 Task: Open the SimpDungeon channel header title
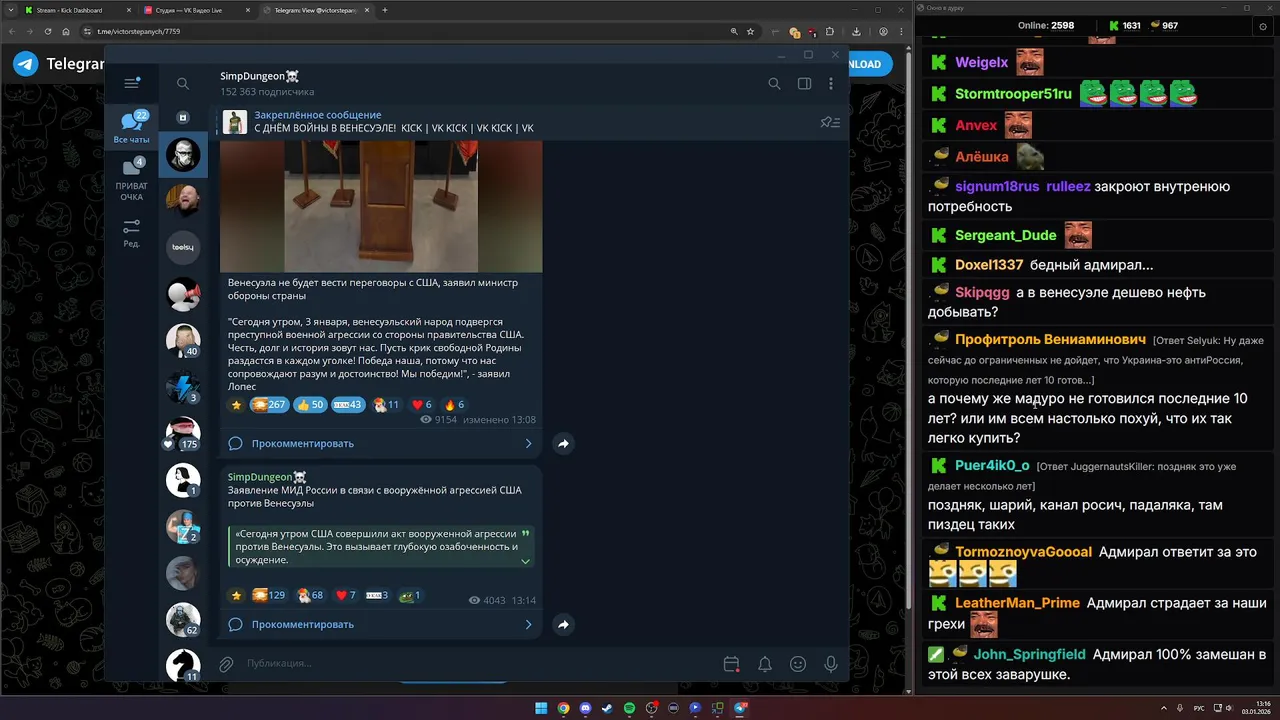[260, 76]
